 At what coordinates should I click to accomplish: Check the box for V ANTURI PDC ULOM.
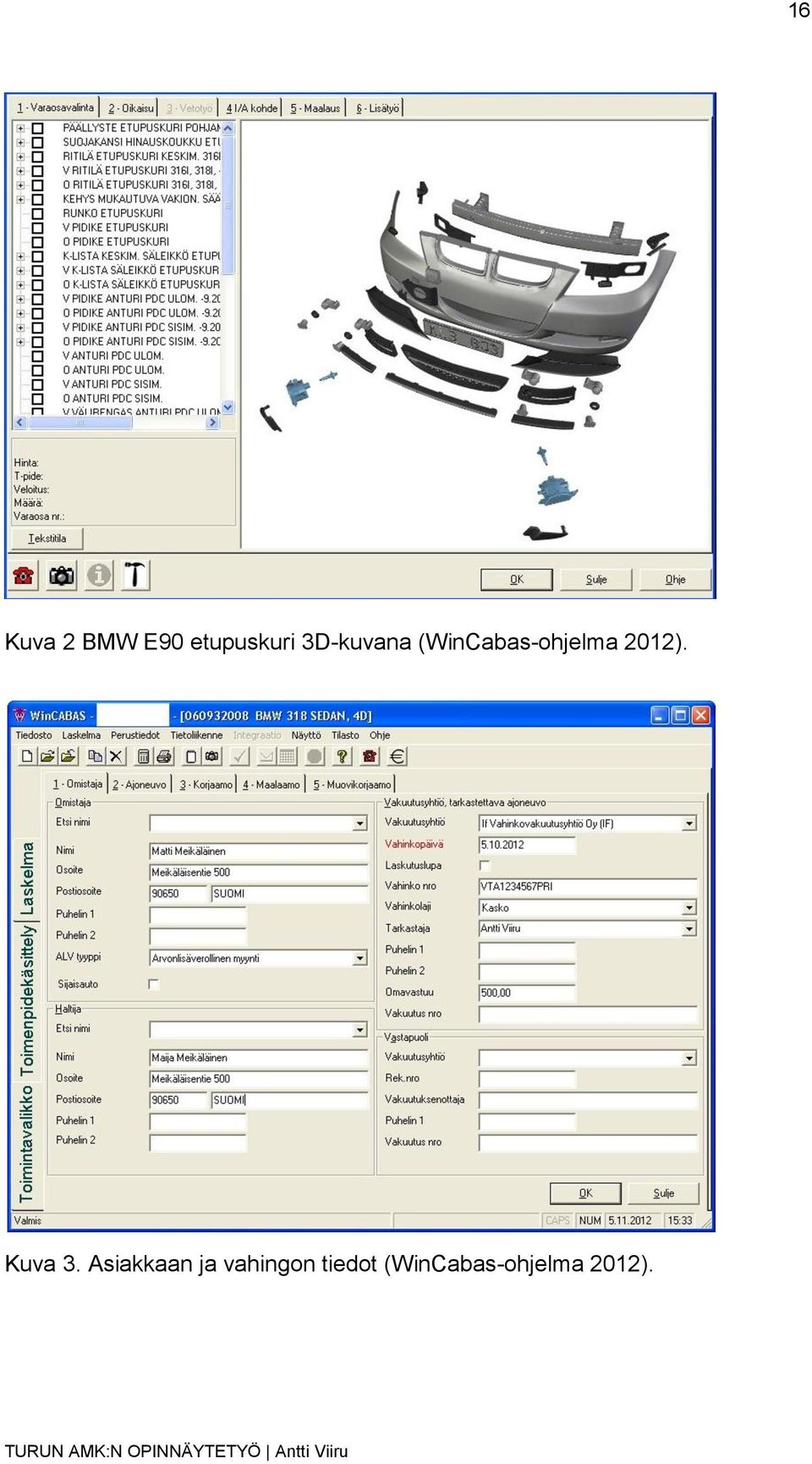[x=37, y=356]
